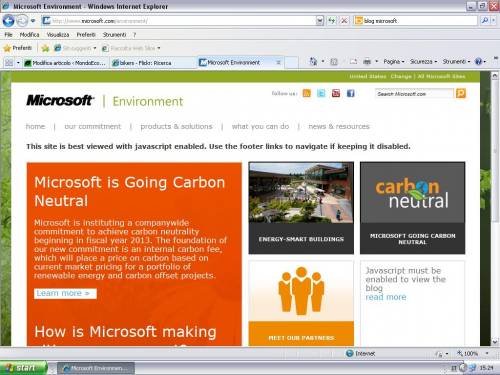This screenshot has width=500, height=375.
Task: Click the 'Search Microsoft.com' input field
Action: tap(414, 94)
